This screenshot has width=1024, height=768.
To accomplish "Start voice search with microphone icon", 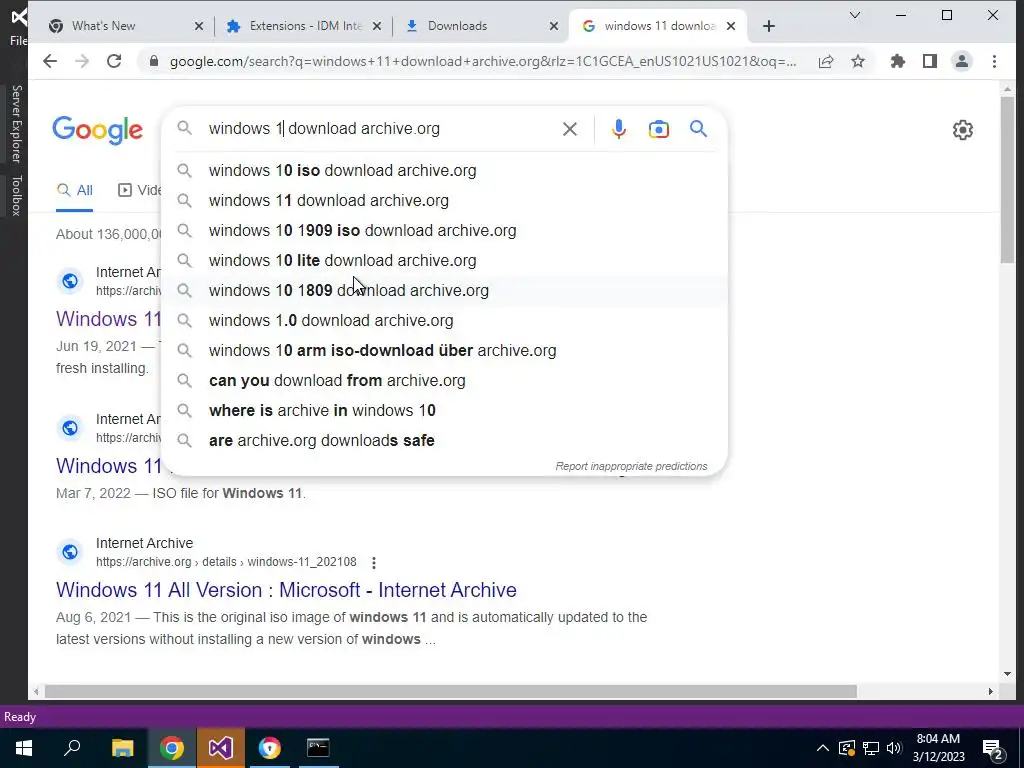I will [619, 129].
